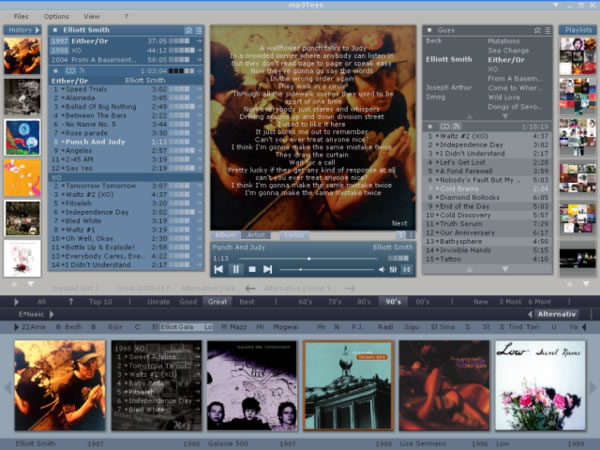
Task: Switch to the Lyrics tab
Action: click(294, 235)
